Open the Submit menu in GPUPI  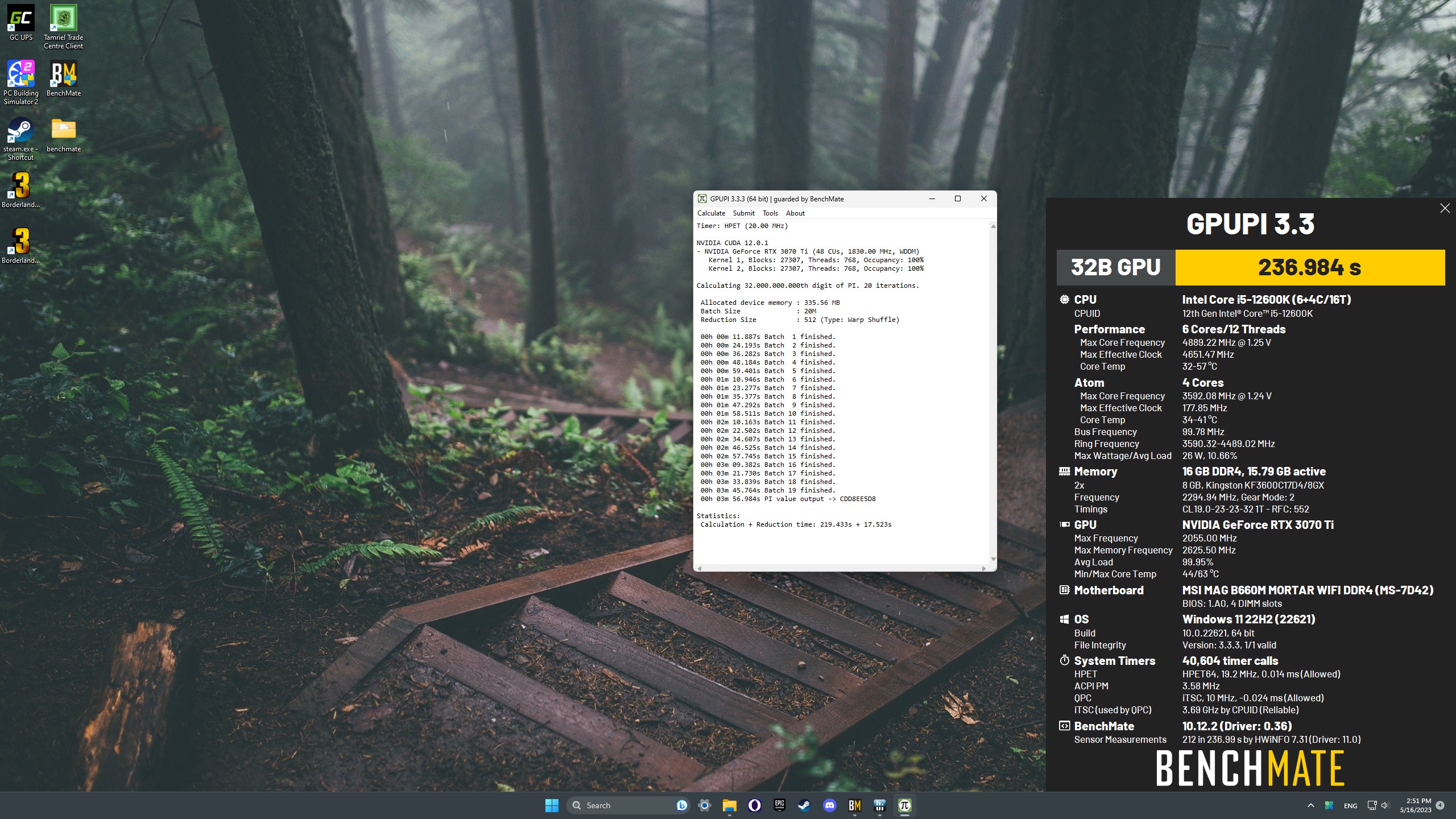click(743, 213)
